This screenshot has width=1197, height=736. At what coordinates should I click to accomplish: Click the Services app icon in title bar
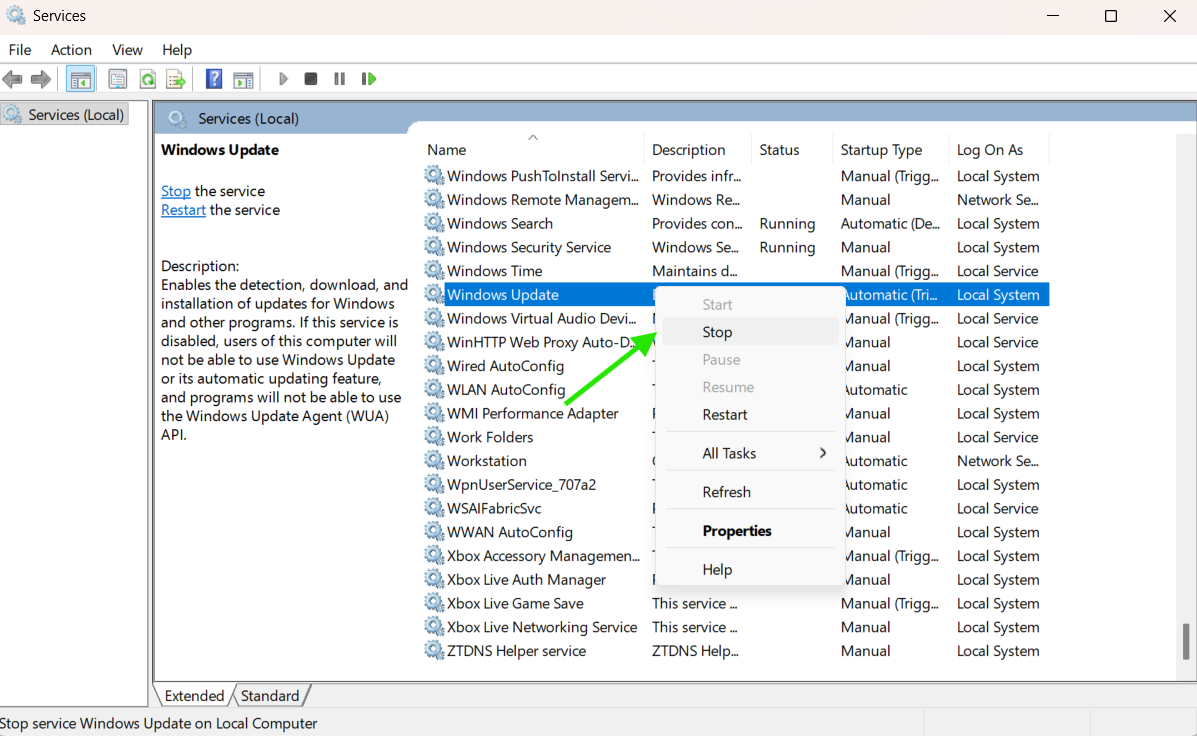(x=15, y=15)
